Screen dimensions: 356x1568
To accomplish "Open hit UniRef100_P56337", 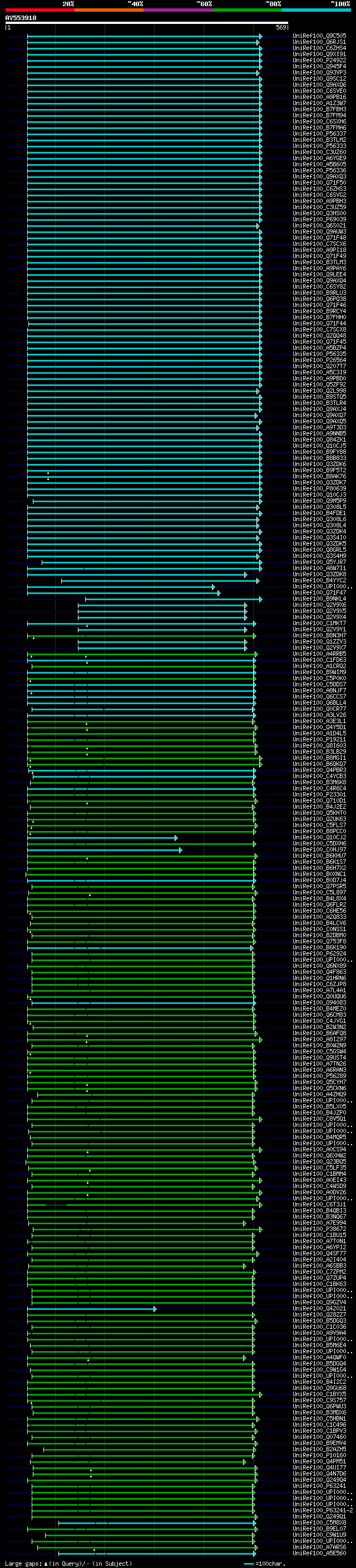I will point(319,134).
